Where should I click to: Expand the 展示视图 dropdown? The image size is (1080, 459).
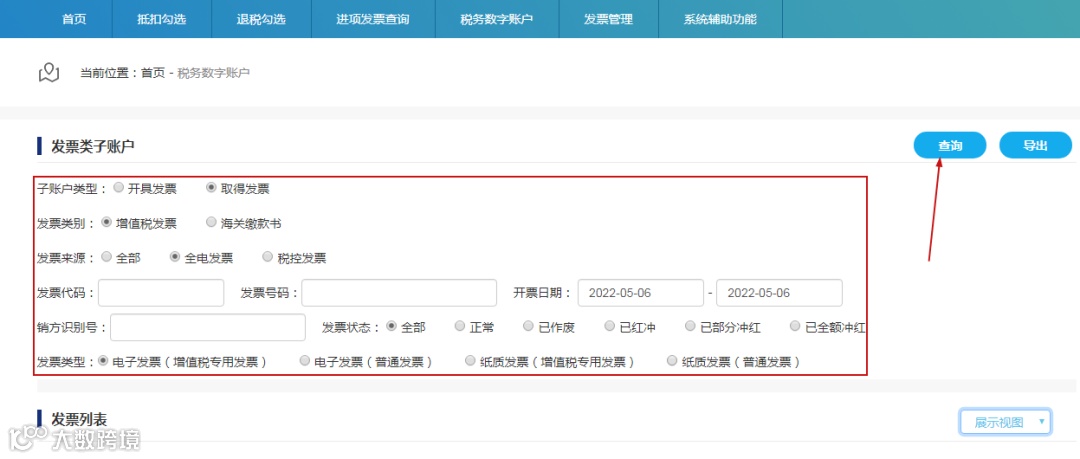click(x=1006, y=422)
